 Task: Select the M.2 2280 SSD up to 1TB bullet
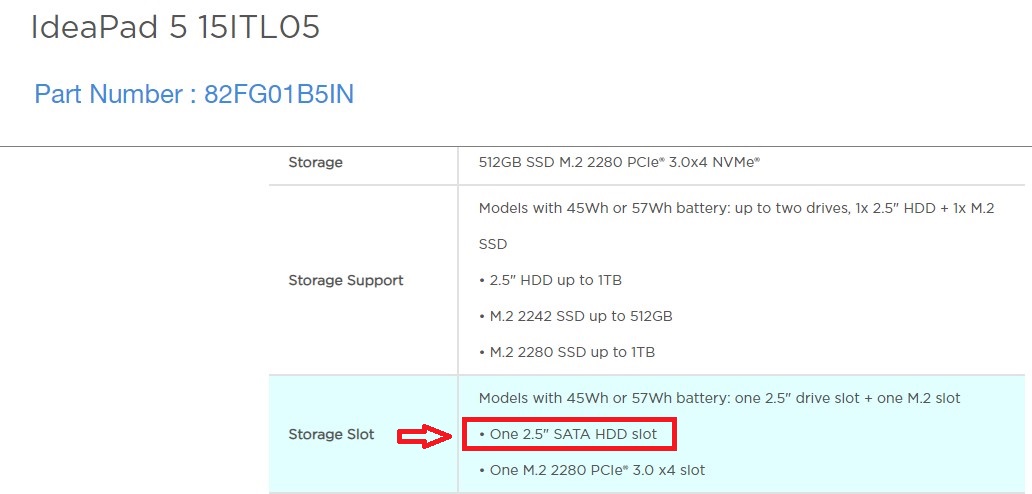[567, 352]
